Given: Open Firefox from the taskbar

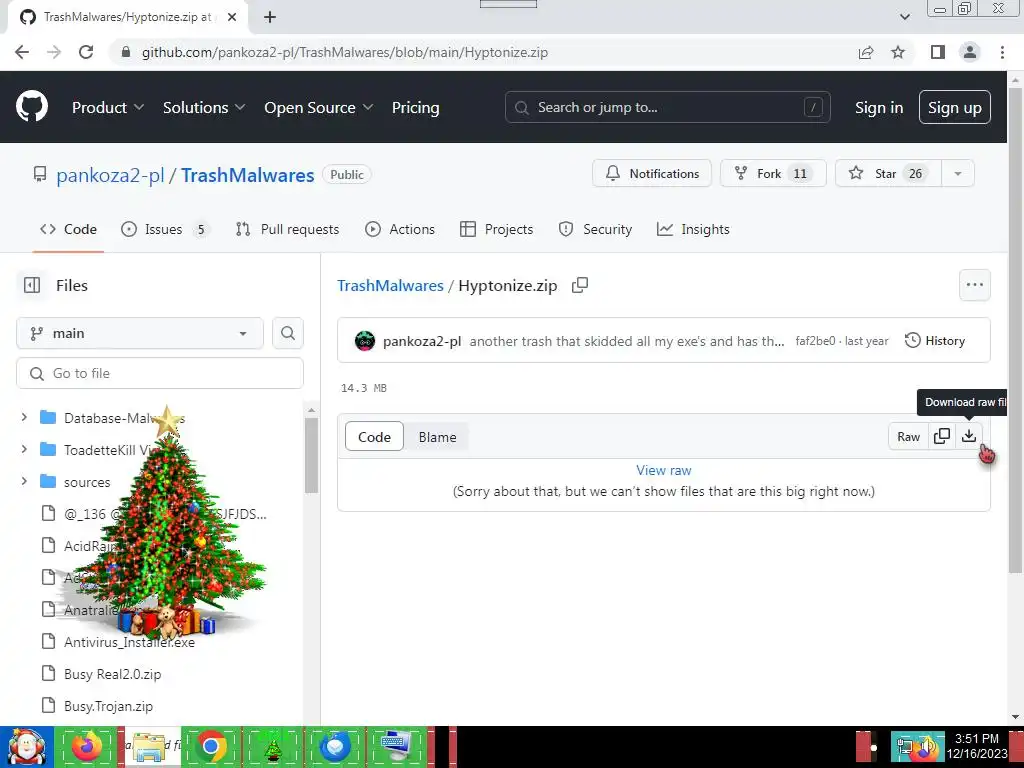Looking at the screenshot, I should coord(87,746).
